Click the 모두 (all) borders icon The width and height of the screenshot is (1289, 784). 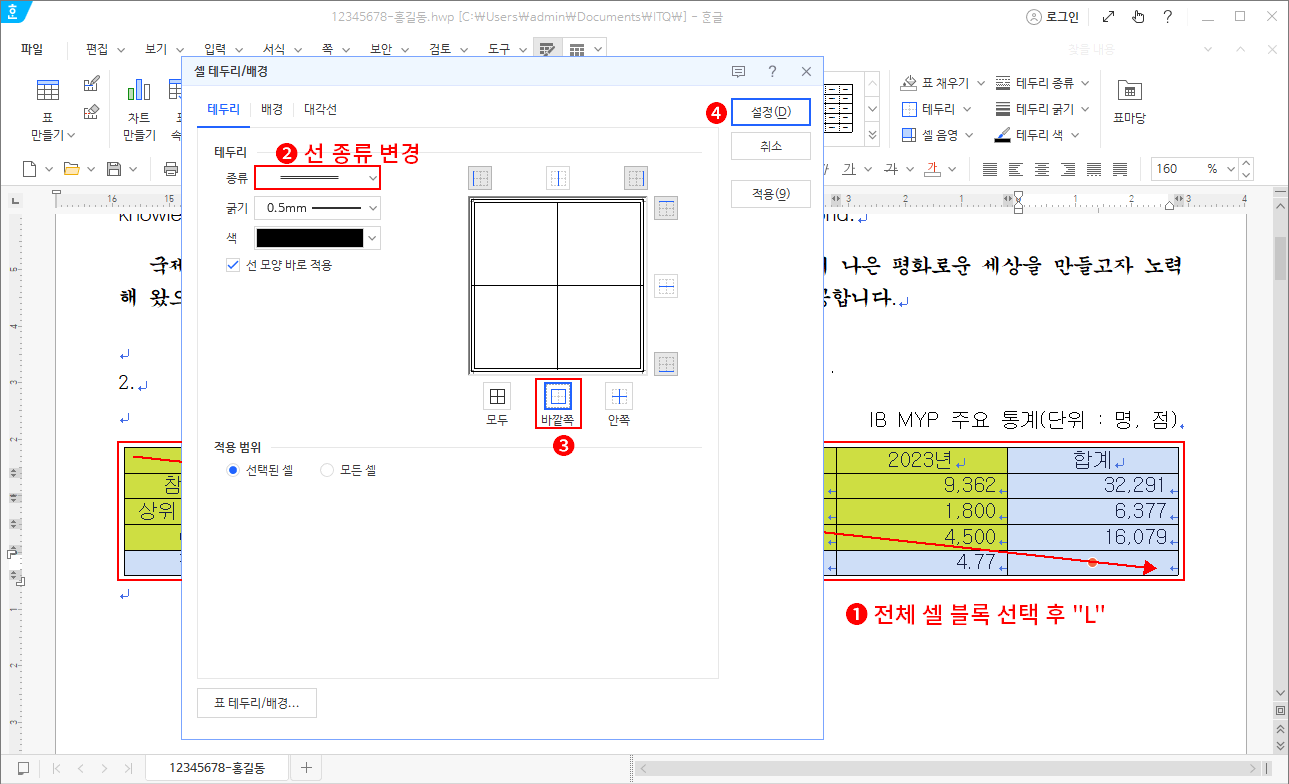click(x=497, y=397)
